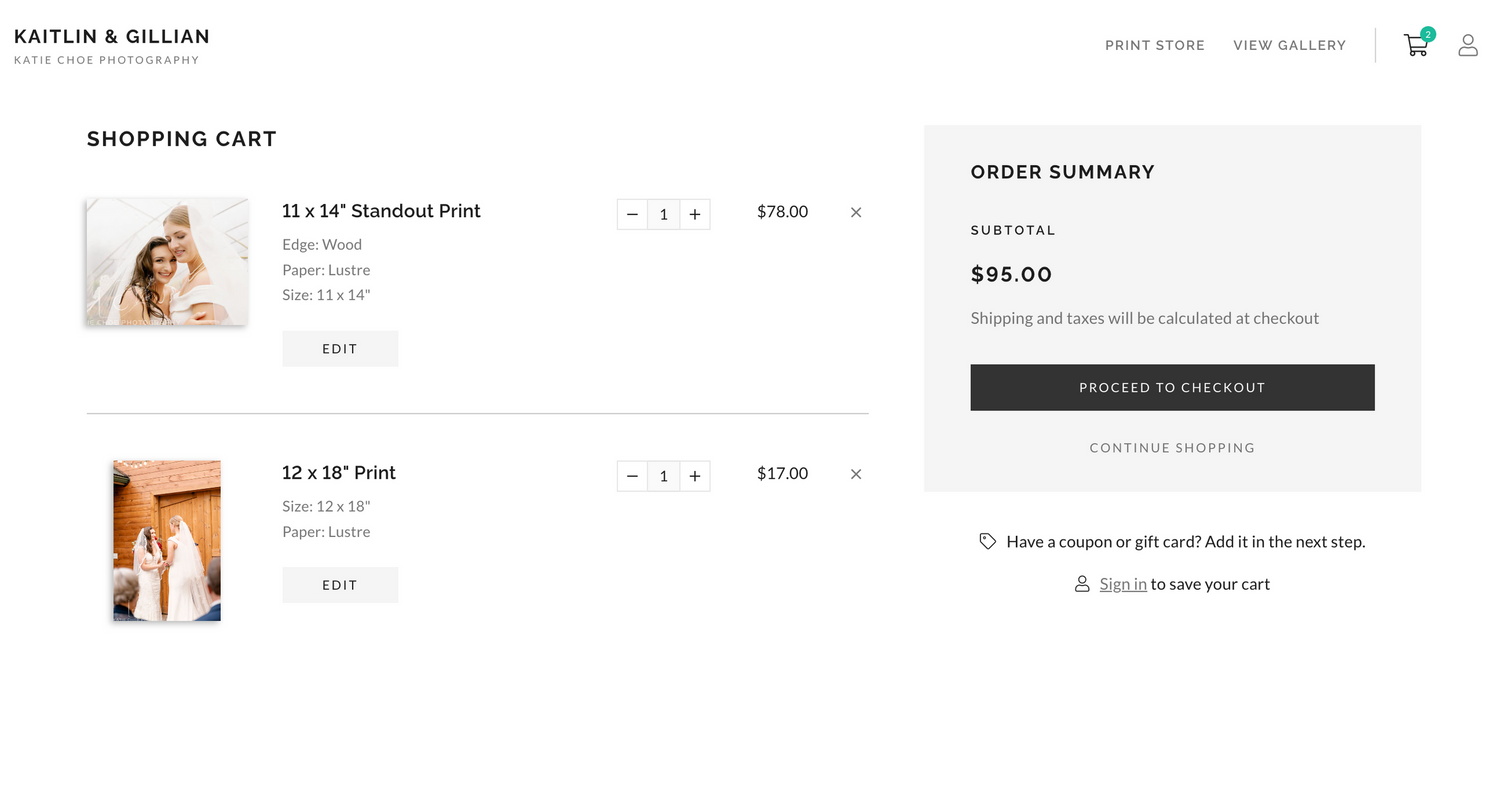Viewport: 1500px width, 789px height.
Task: Open the user account icon
Action: click(1468, 45)
